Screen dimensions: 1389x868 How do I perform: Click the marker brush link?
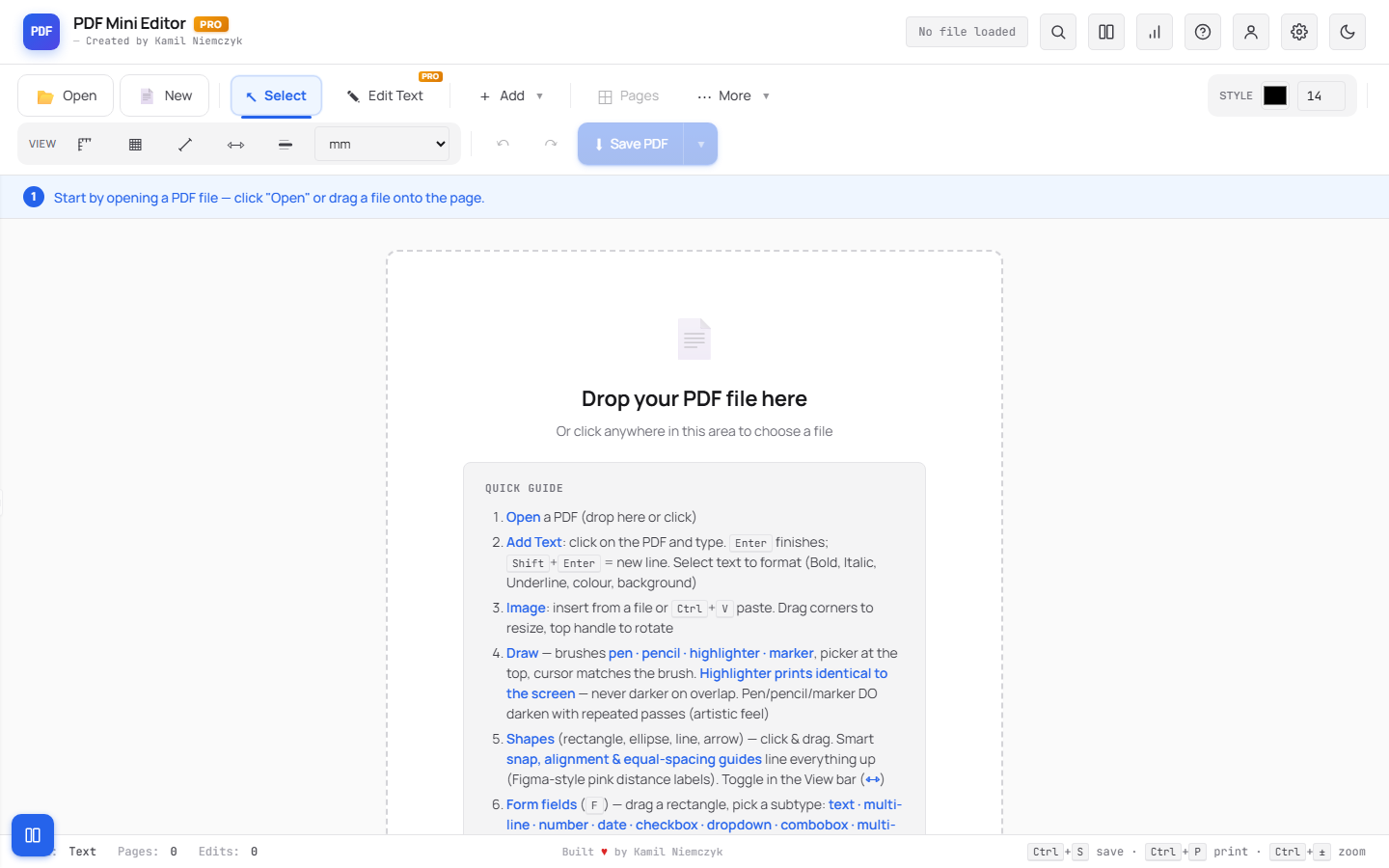coord(791,653)
